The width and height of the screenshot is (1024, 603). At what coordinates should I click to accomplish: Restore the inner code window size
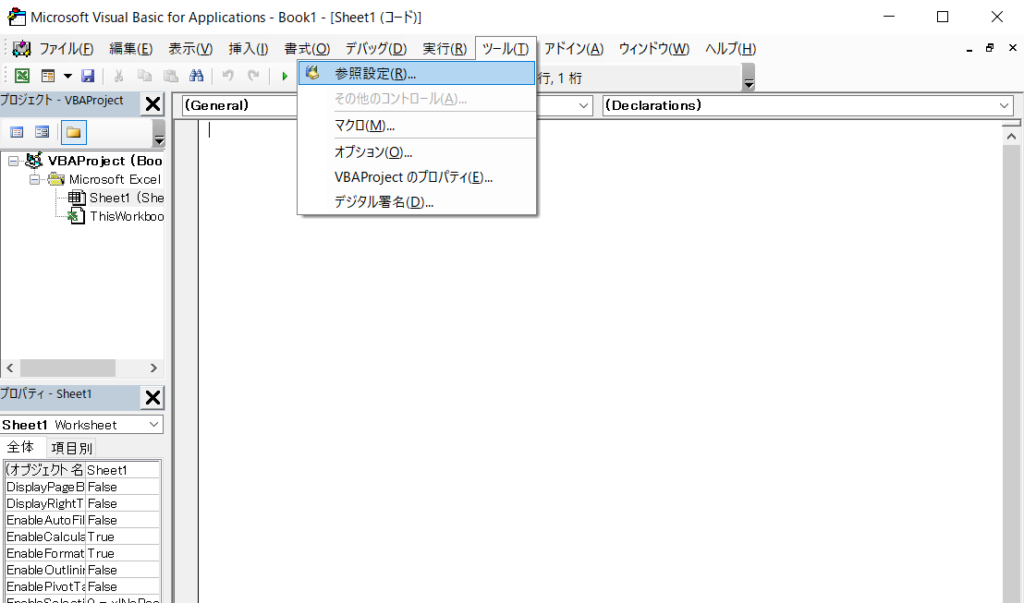(990, 48)
